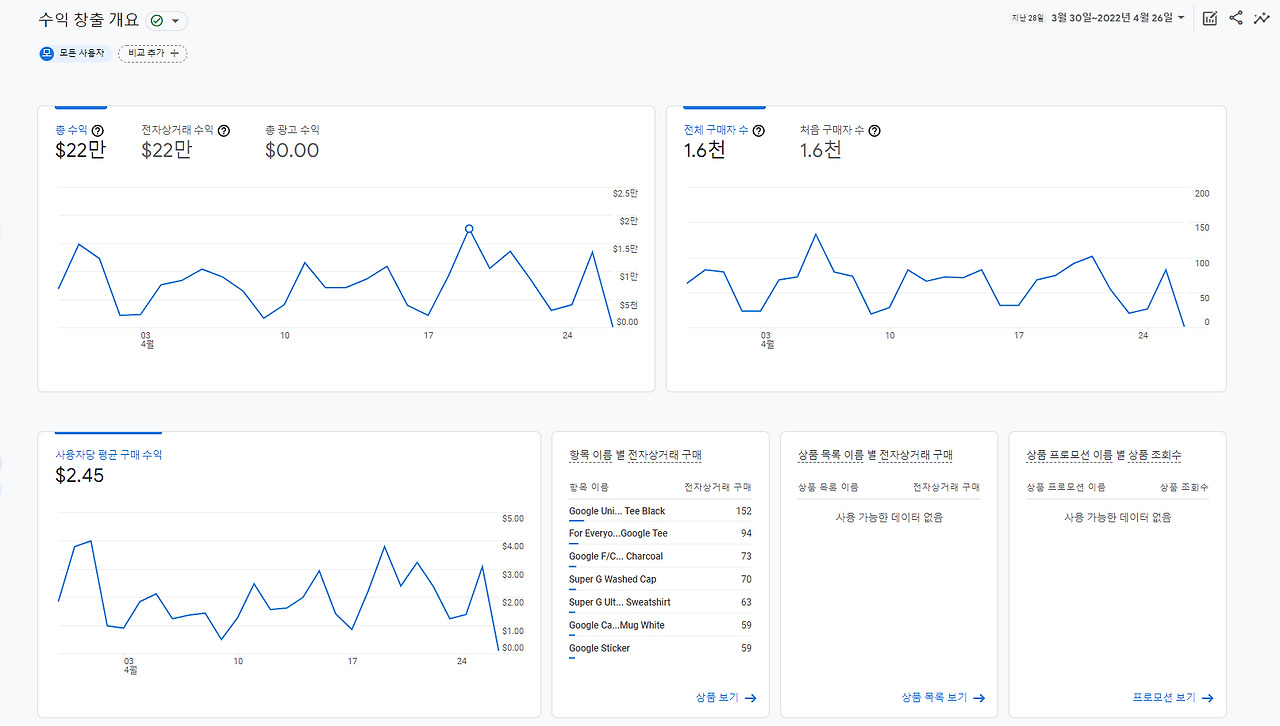Click the help icon next to 처음 구매자 수
This screenshot has height=726, width=1280.
click(x=875, y=130)
